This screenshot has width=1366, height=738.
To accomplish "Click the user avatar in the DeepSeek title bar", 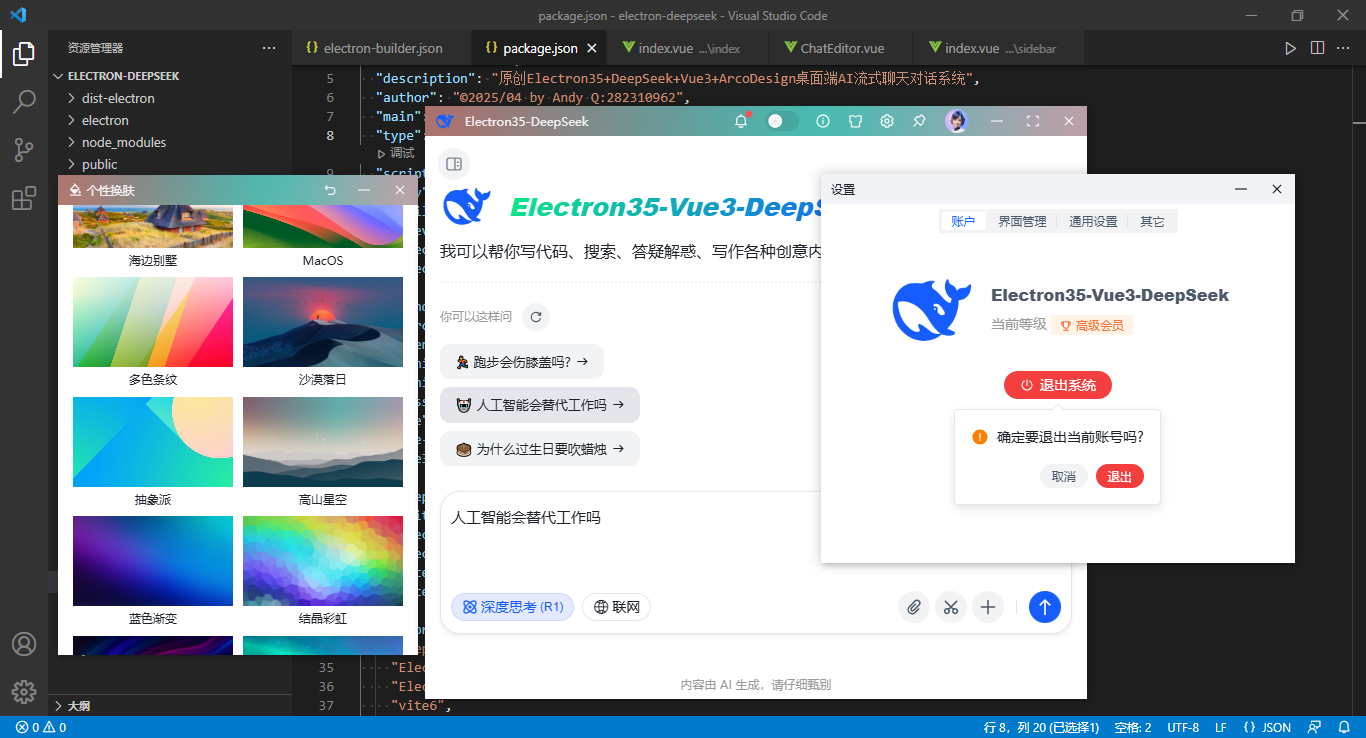I will (x=957, y=121).
